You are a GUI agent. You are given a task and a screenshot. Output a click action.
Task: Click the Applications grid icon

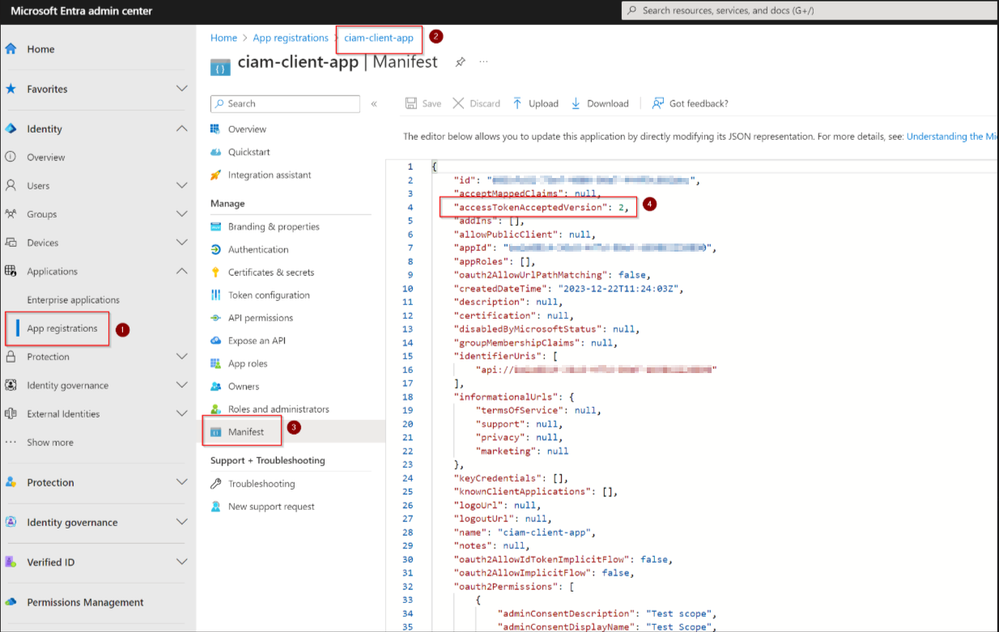click(11, 271)
